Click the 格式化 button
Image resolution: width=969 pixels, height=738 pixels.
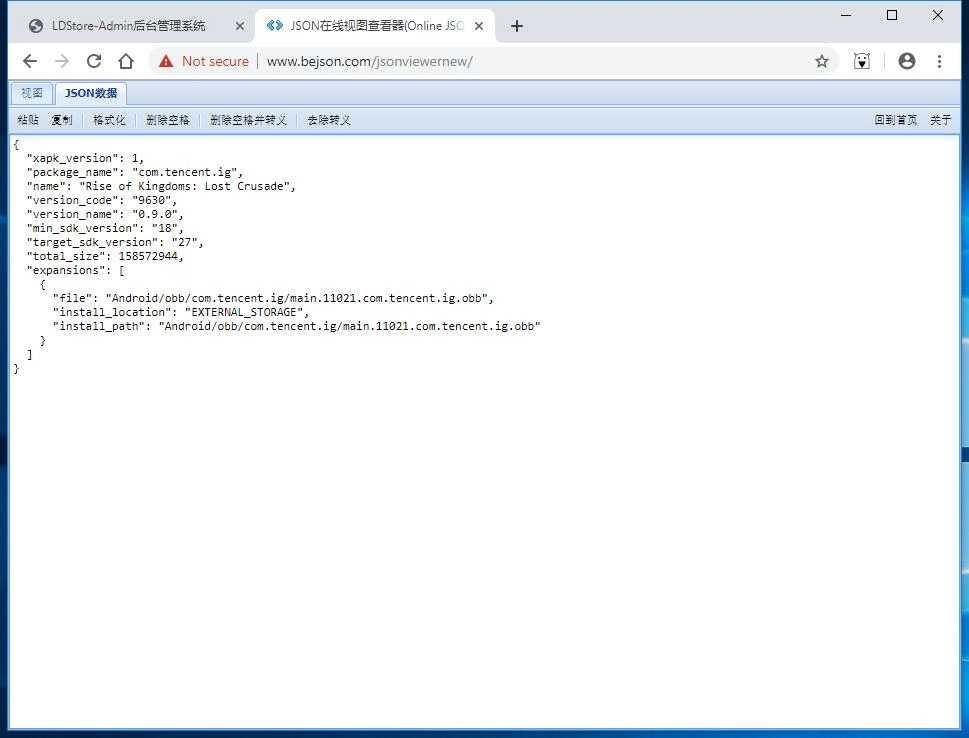[x=109, y=120]
